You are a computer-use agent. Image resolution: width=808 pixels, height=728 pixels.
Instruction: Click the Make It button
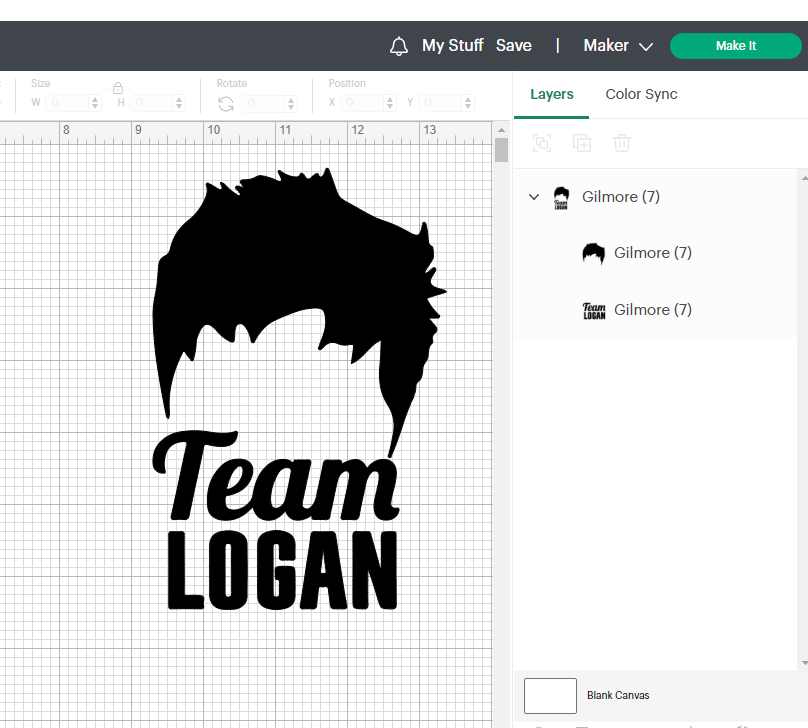click(x=735, y=46)
